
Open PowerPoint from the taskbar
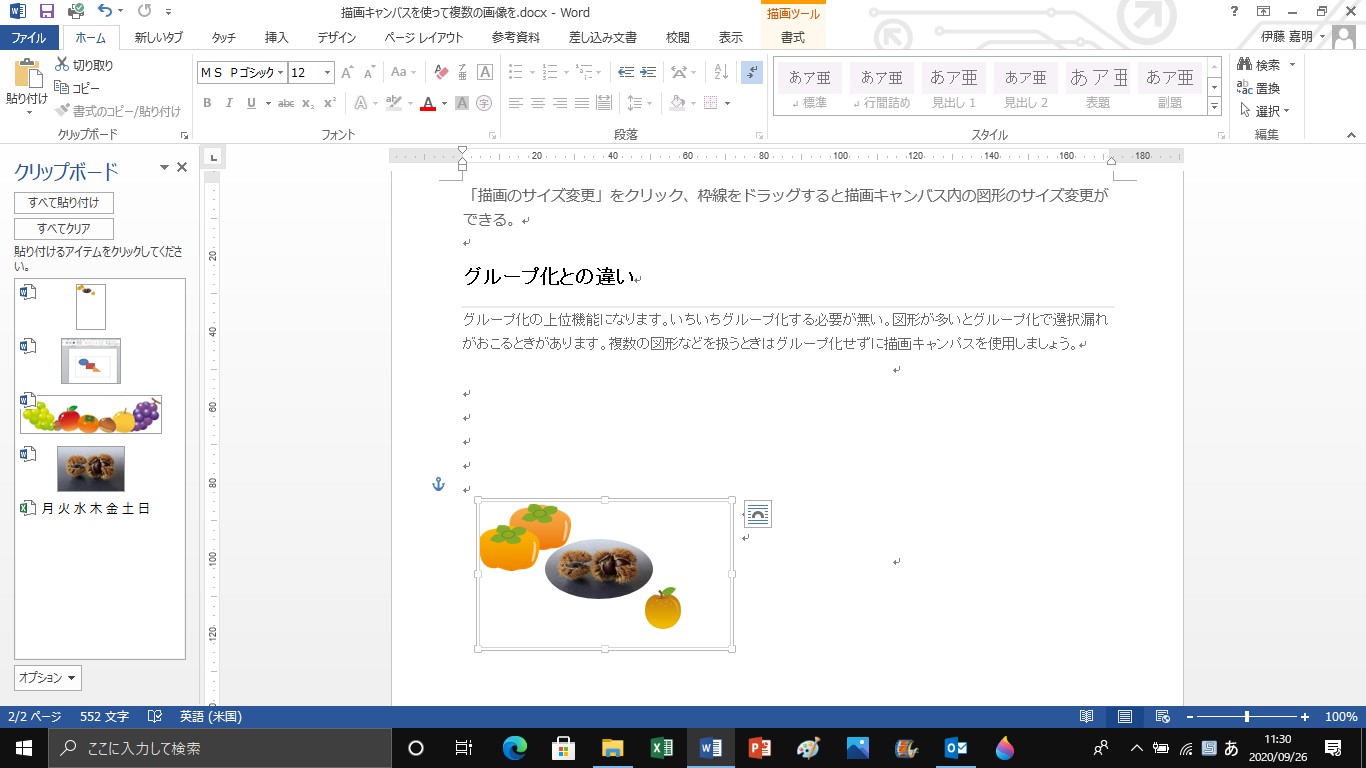pyautogui.click(x=759, y=748)
